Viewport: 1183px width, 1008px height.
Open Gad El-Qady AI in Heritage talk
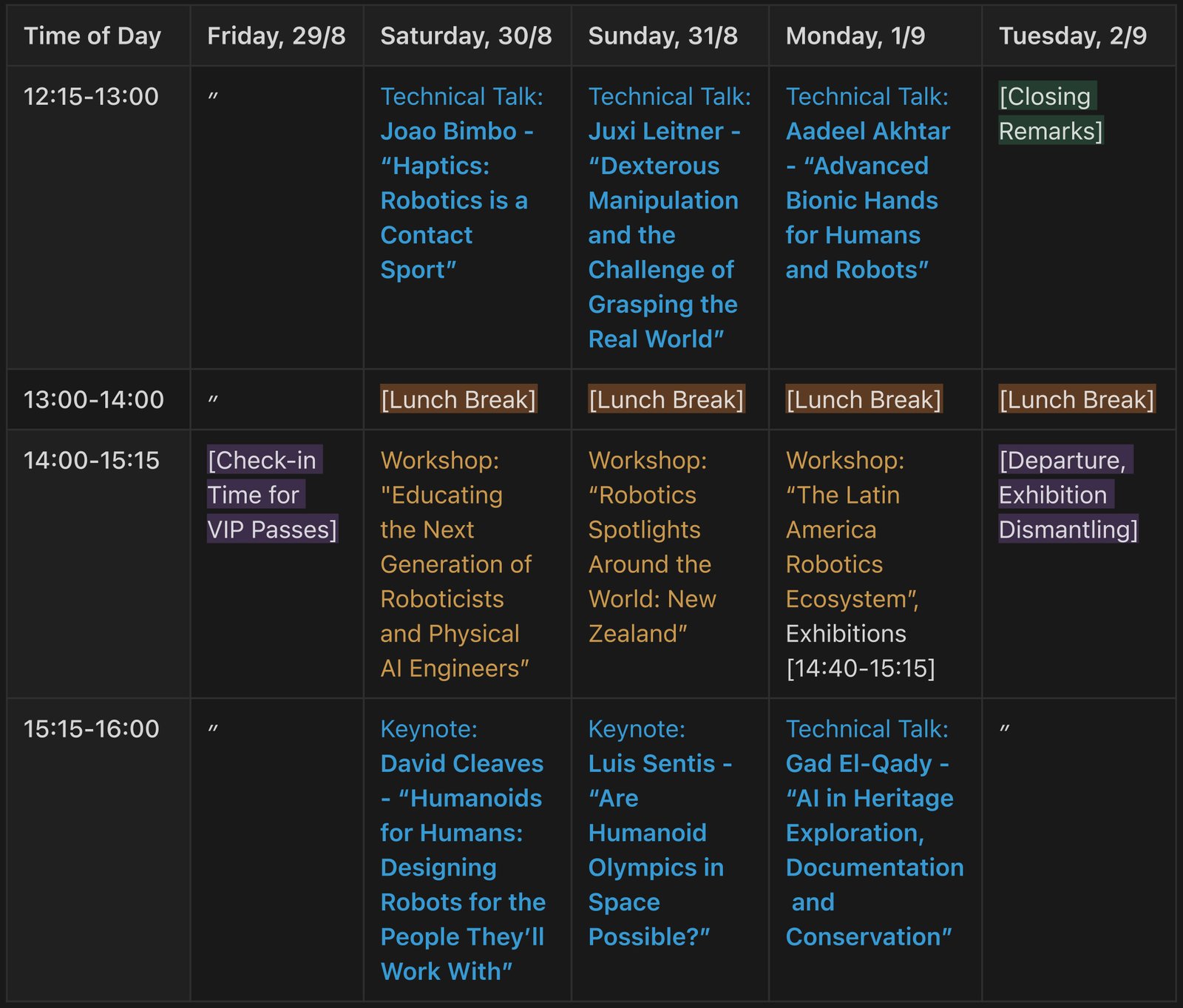click(874, 833)
